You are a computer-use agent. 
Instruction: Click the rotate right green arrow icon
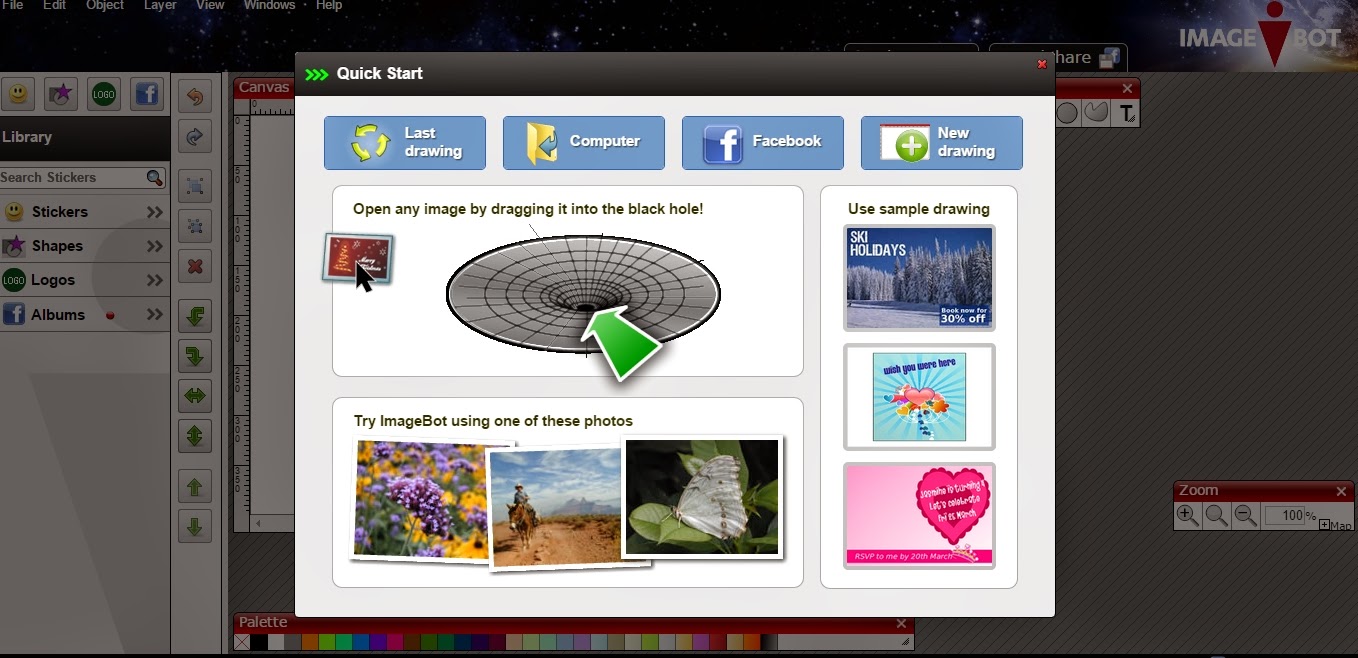pyautogui.click(x=195, y=356)
